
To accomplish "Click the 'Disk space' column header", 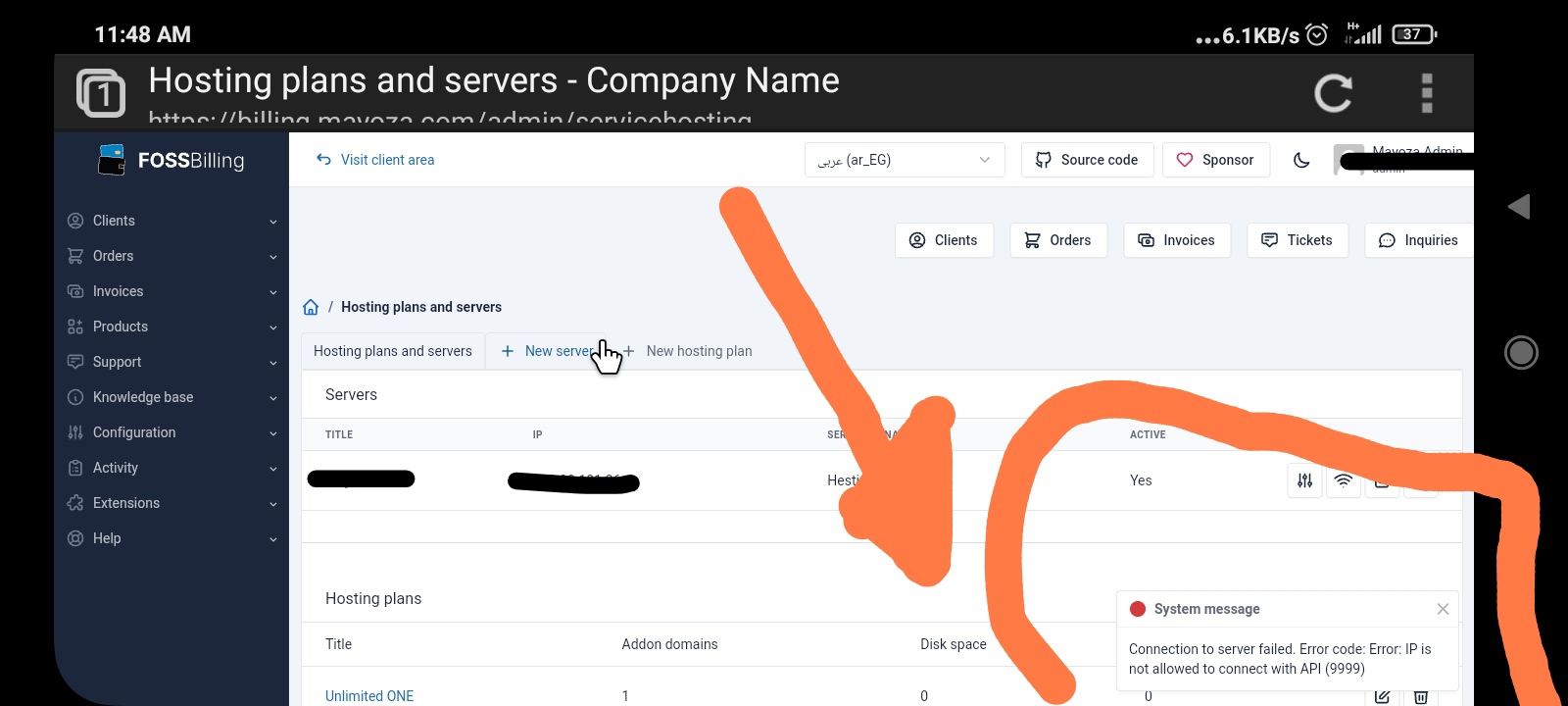I will [x=954, y=644].
